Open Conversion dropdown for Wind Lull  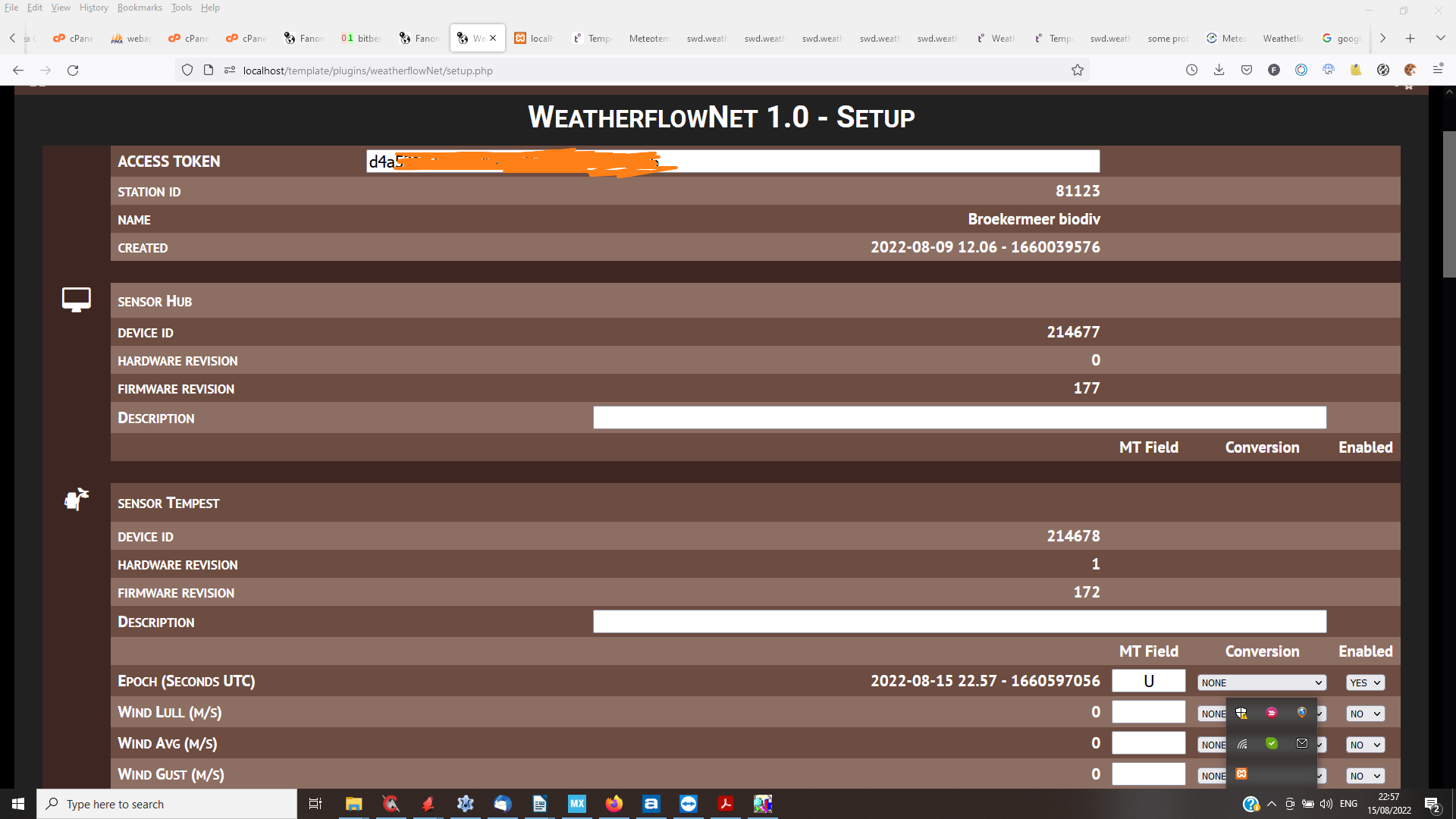[x=1212, y=714]
